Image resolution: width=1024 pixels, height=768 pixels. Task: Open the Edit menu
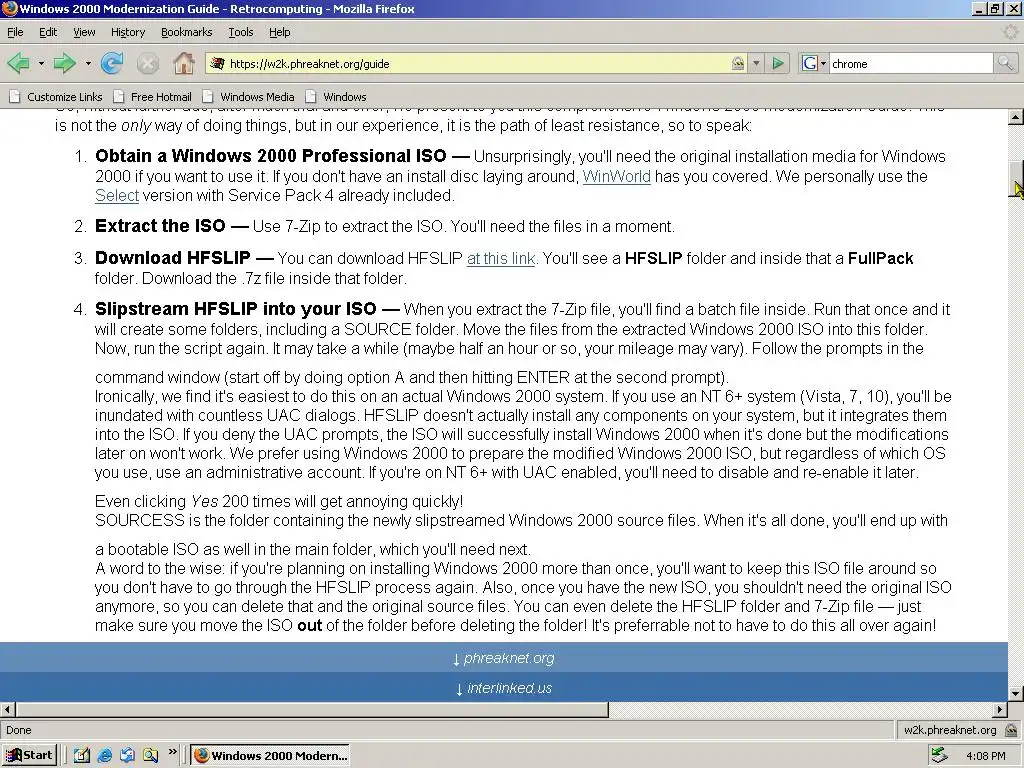click(x=48, y=32)
